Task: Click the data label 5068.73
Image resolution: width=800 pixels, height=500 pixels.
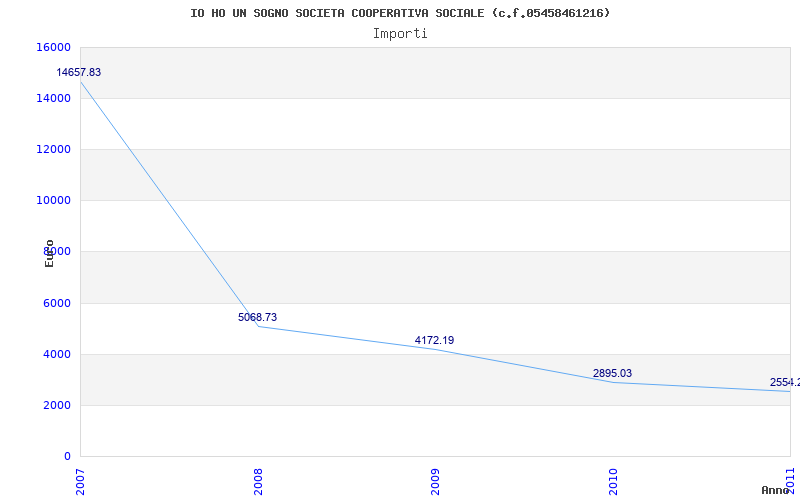Action: click(257, 317)
